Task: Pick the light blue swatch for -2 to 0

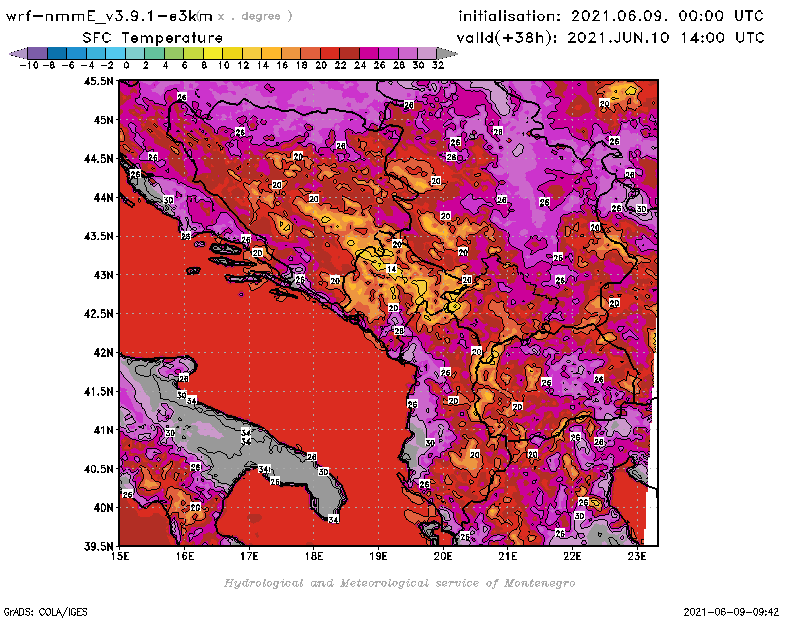Action: 115,54
